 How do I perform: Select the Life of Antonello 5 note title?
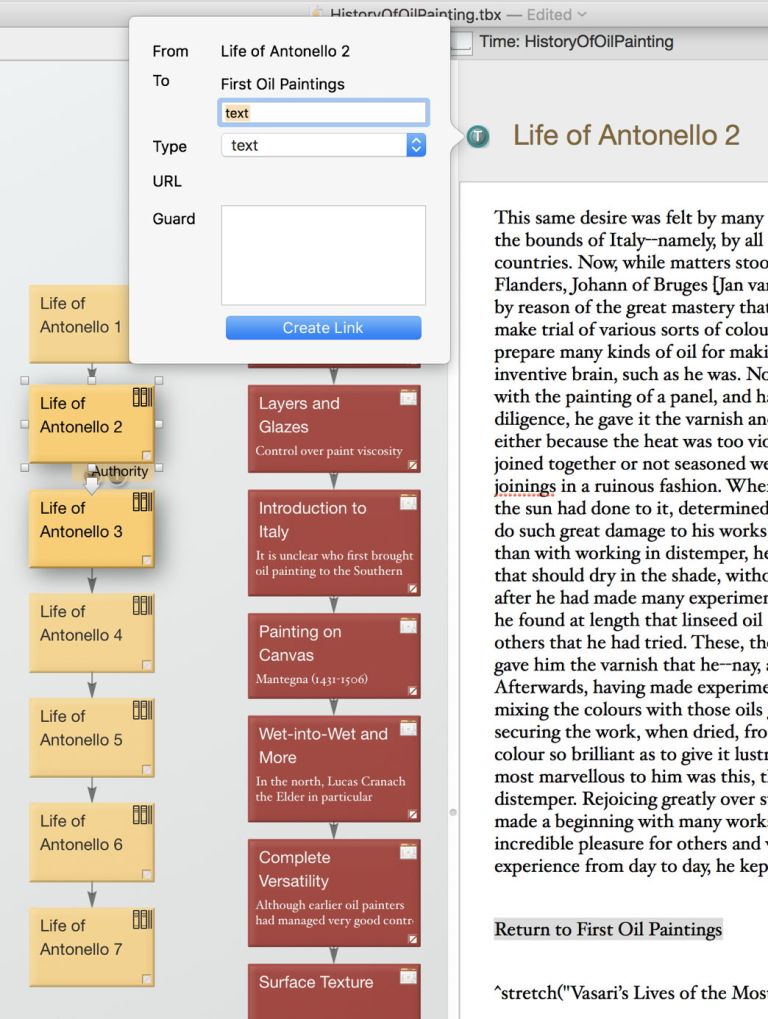(81, 728)
